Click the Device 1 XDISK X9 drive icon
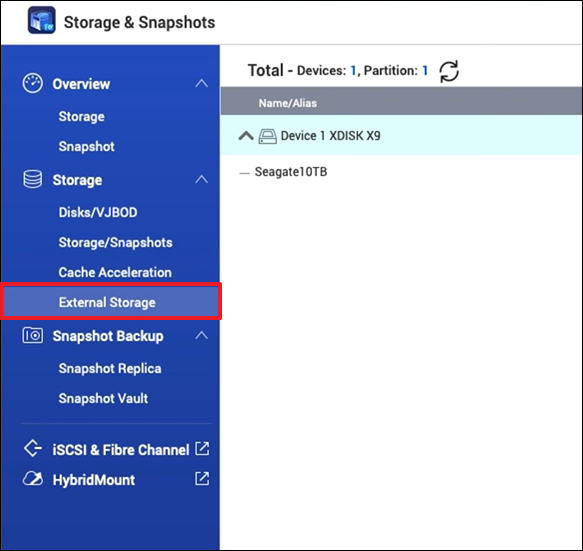This screenshot has height=551, width=583. pyautogui.click(x=268, y=136)
